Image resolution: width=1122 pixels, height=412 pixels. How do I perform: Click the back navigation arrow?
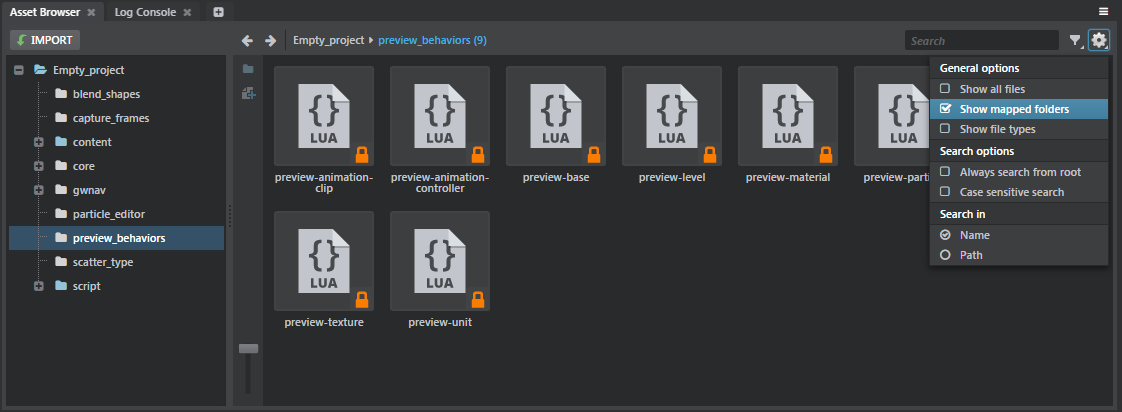(248, 41)
